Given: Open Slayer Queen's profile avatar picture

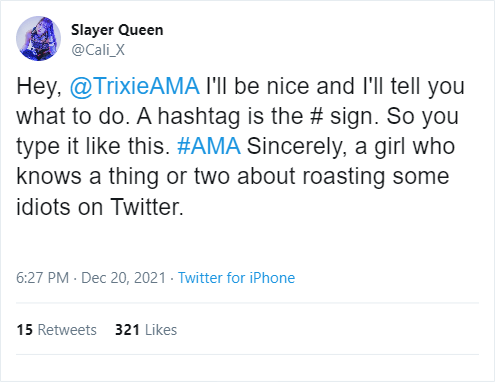Looking at the screenshot, I should click(38, 38).
